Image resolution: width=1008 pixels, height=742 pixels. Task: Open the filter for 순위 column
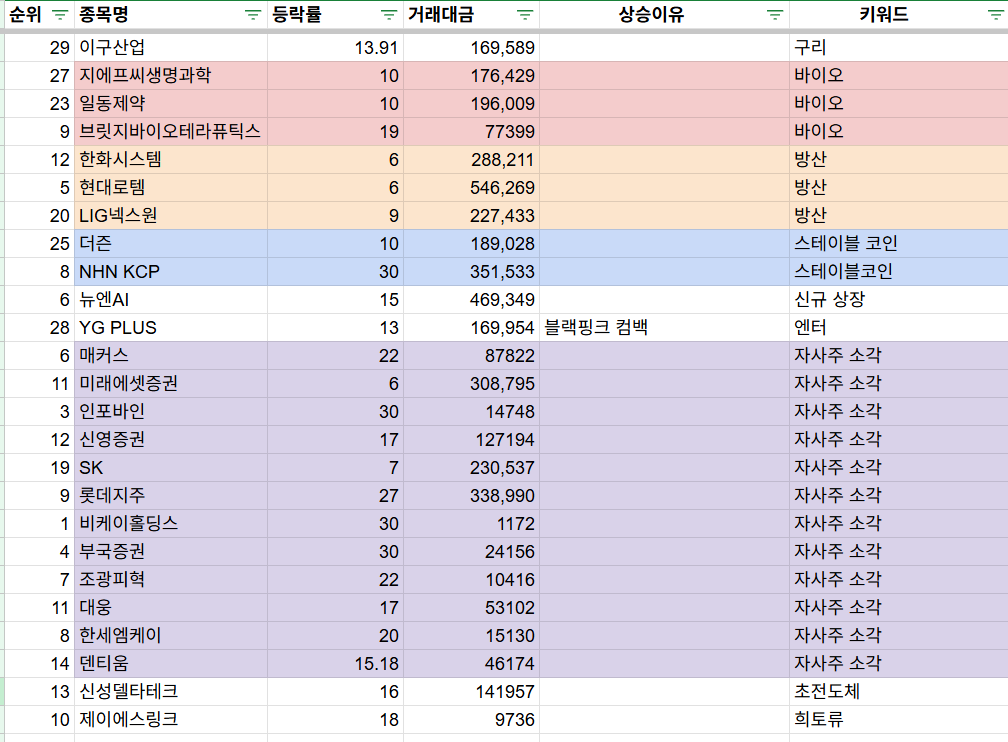60,15
